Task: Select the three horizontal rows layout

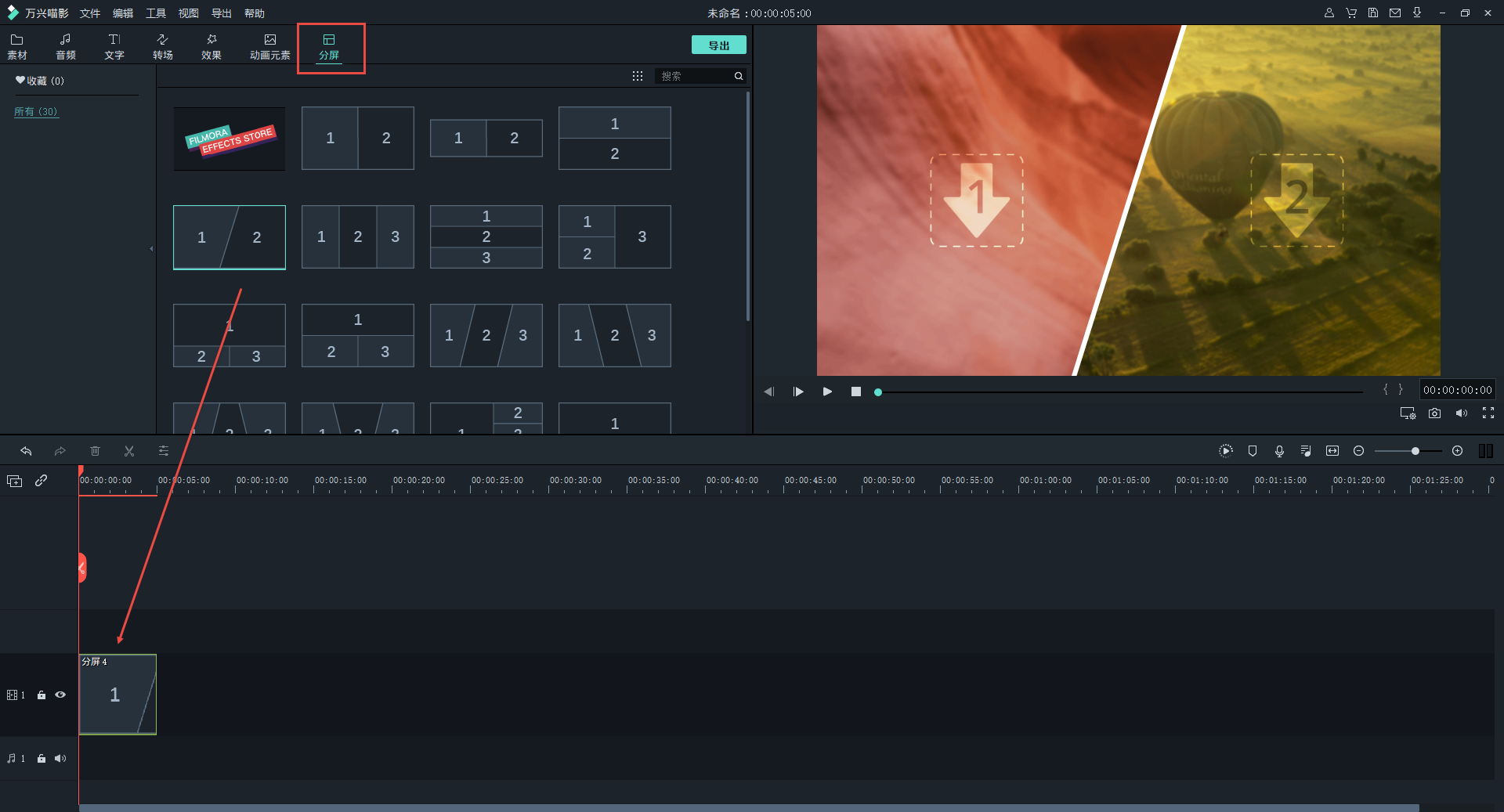Action: (x=486, y=237)
